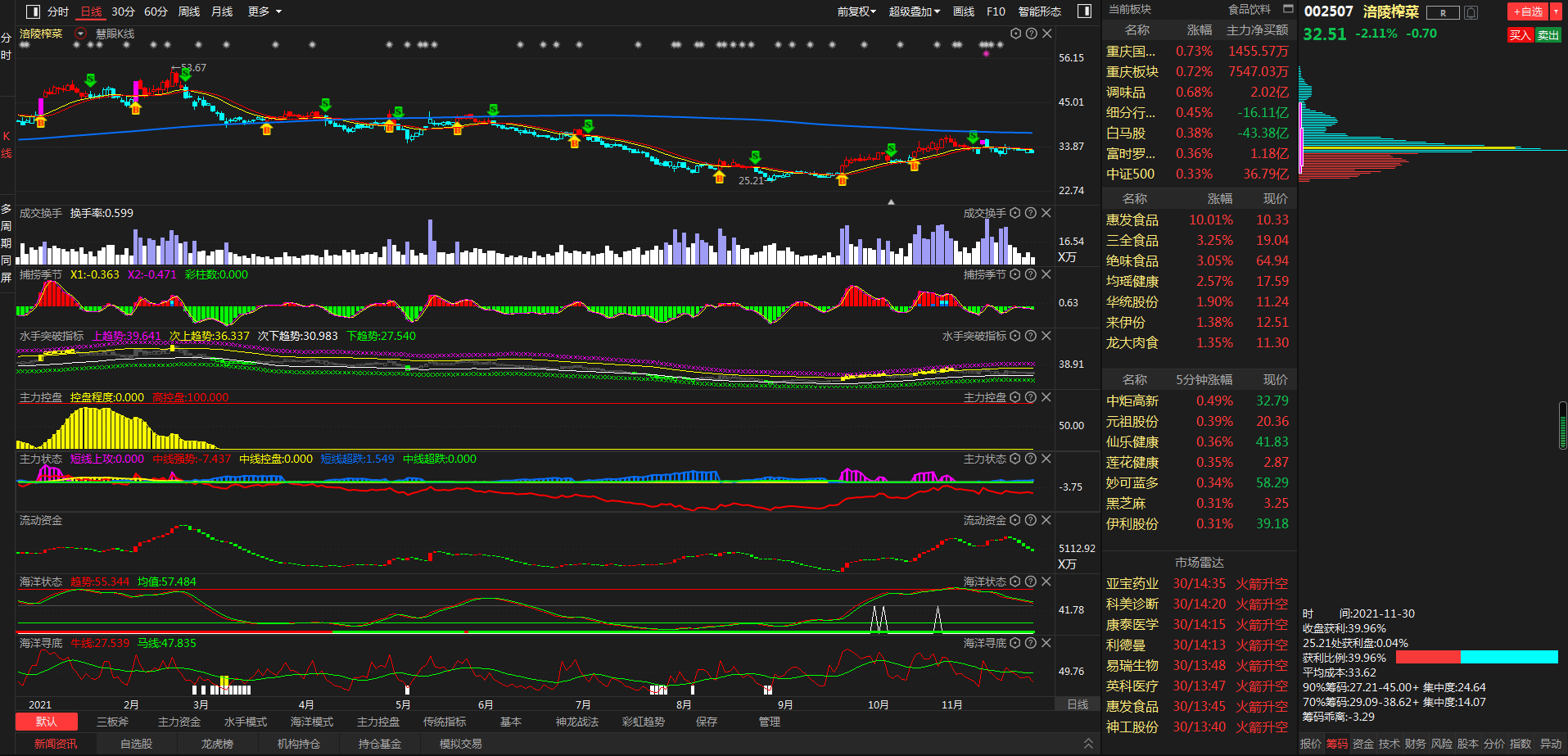Open the 画线 drawing tool
Image resolution: width=1568 pixels, height=756 pixels.
tap(964, 11)
